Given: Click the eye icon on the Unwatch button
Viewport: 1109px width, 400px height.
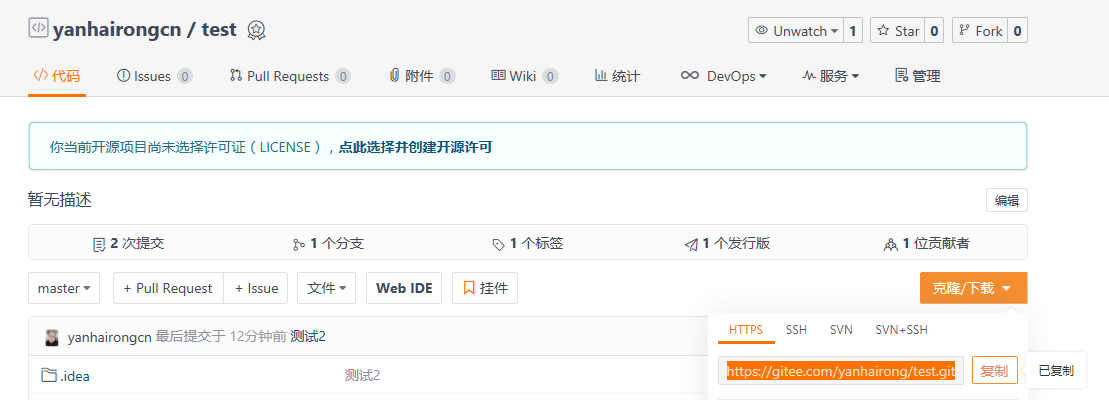Looking at the screenshot, I should click(x=762, y=30).
